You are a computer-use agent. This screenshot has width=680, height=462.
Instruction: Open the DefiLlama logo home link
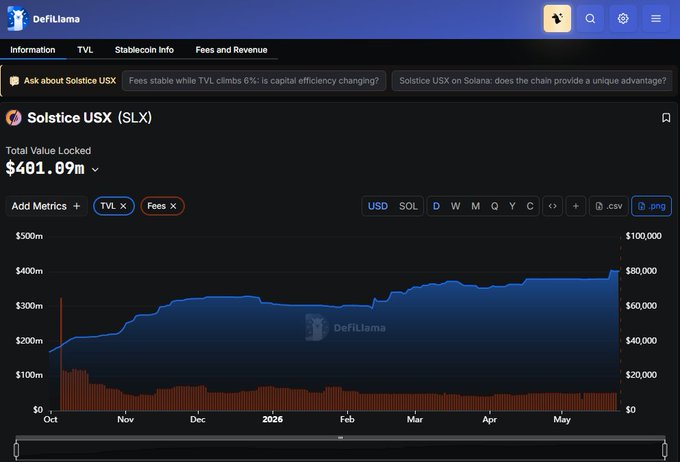point(43,19)
